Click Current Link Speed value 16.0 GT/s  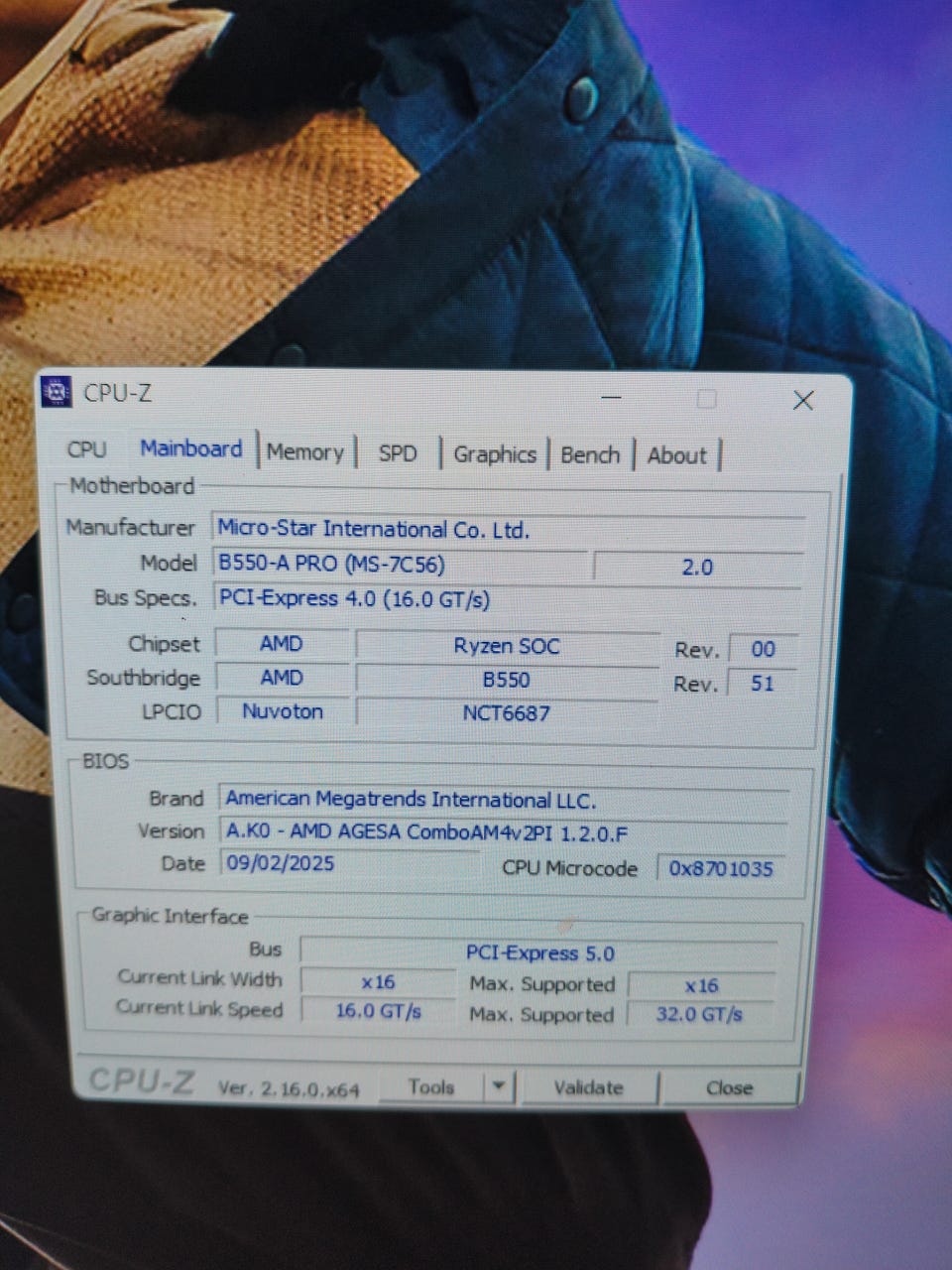tap(378, 1012)
